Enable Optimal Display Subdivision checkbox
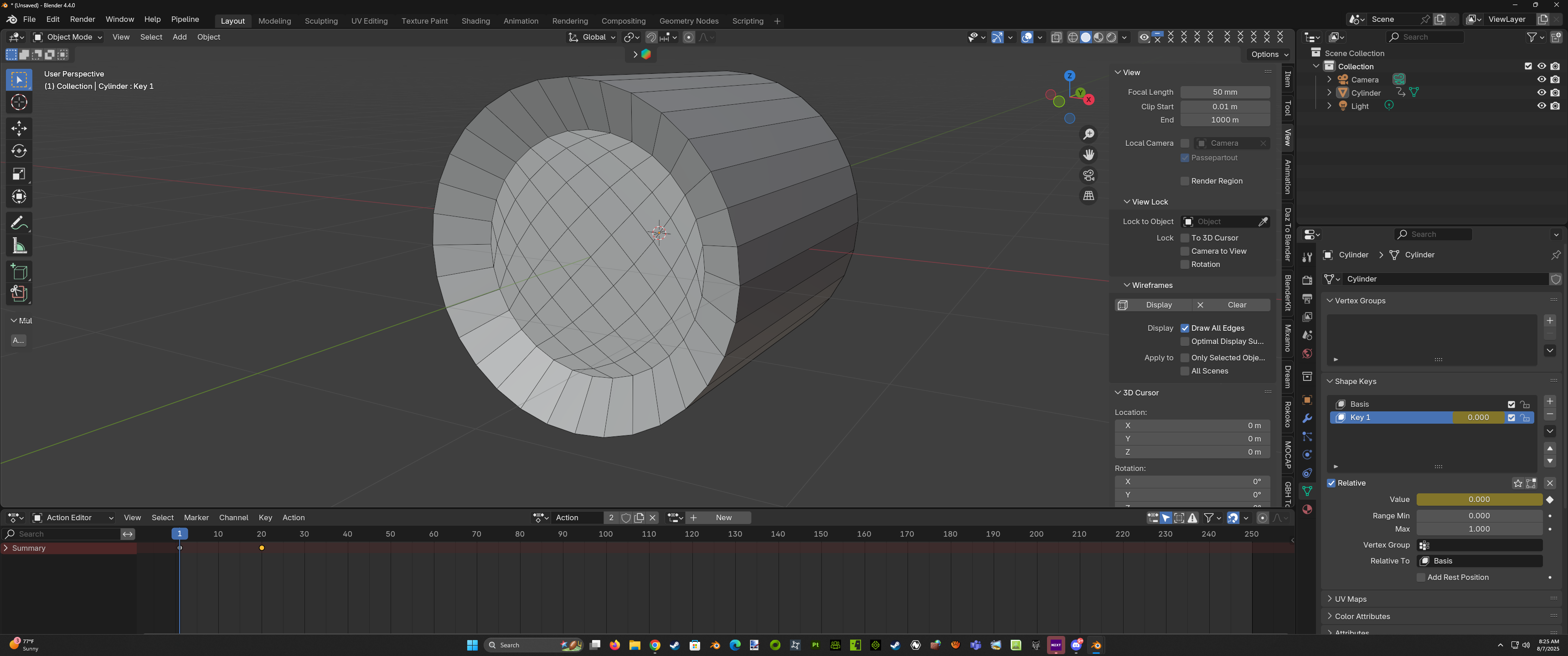The image size is (1568, 656). [x=1185, y=341]
